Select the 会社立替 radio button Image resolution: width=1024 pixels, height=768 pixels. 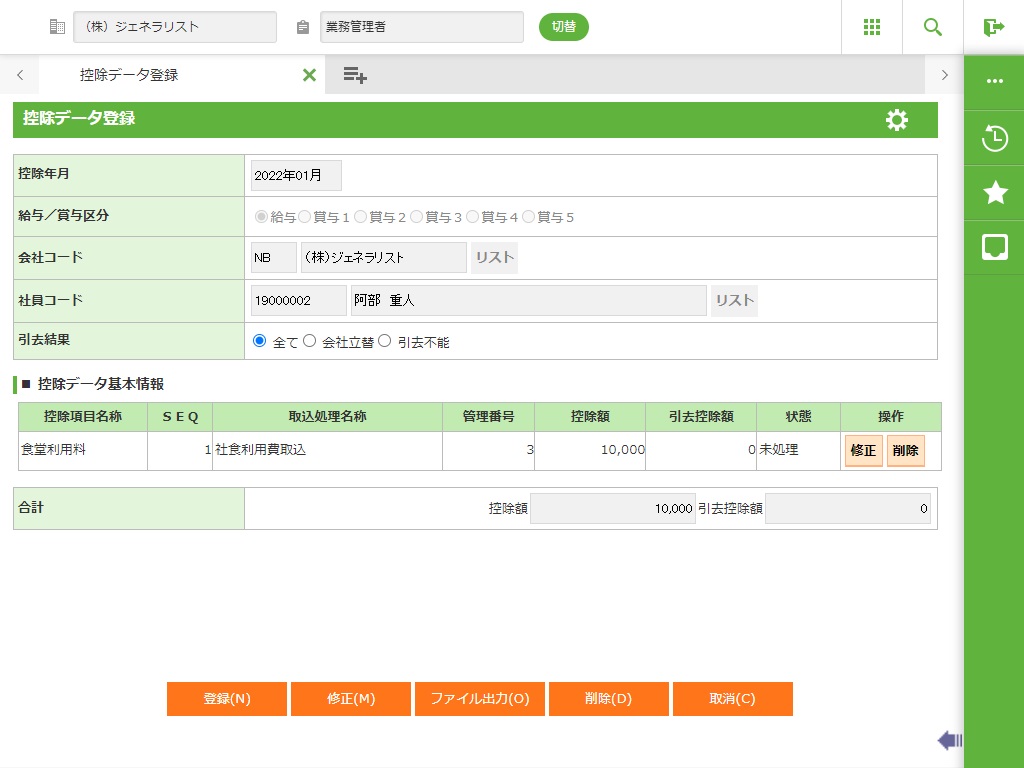coord(310,341)
